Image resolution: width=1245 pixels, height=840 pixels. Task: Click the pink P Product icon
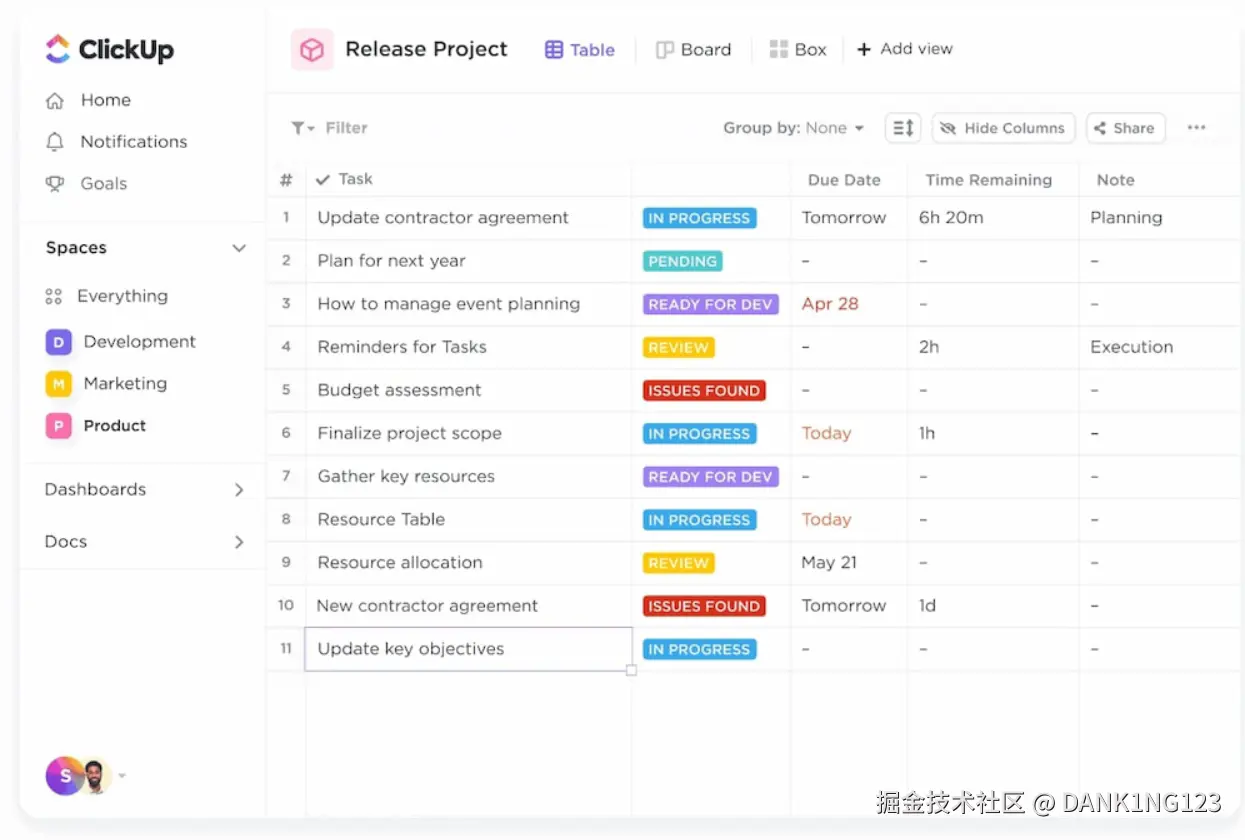pos(58,426)
